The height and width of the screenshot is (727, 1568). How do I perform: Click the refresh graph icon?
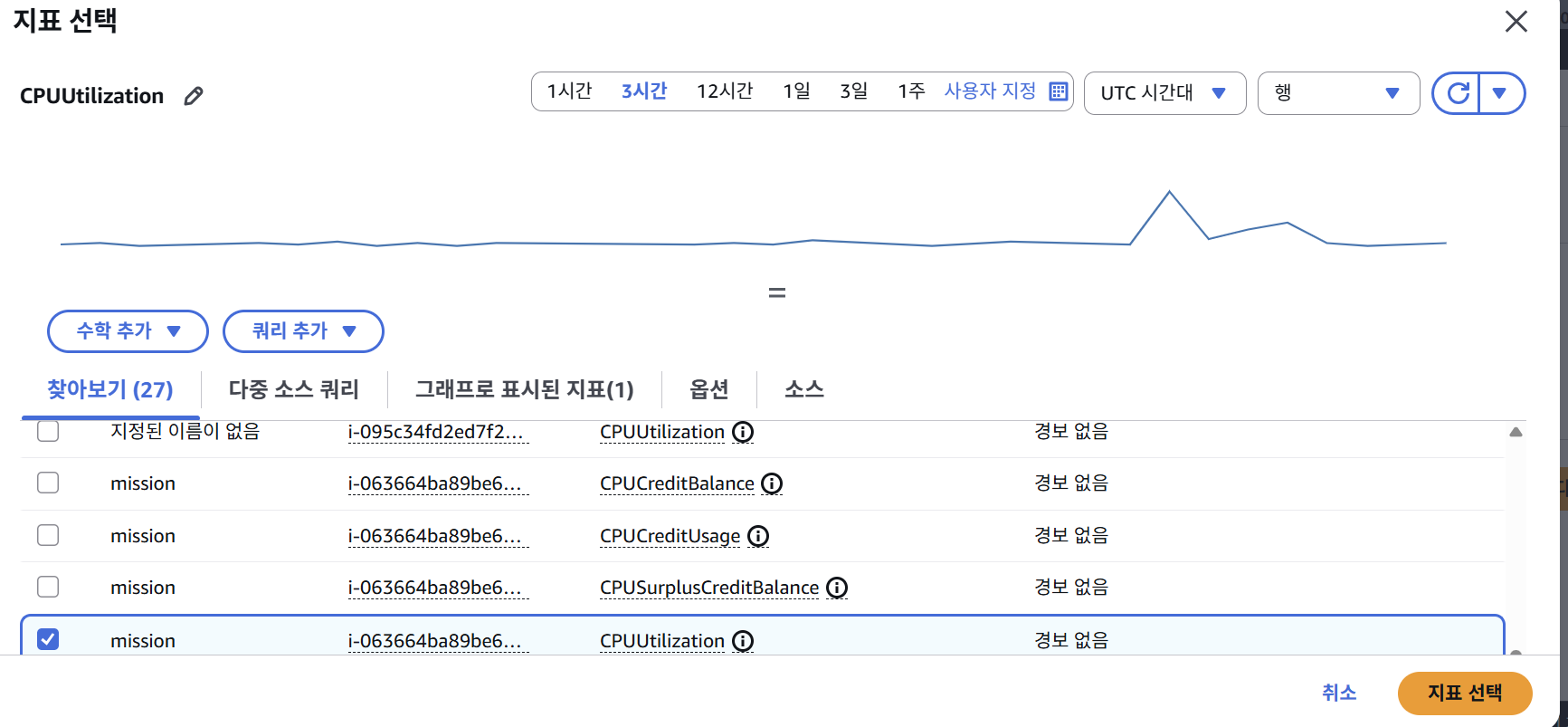(x=1458, y=93)
